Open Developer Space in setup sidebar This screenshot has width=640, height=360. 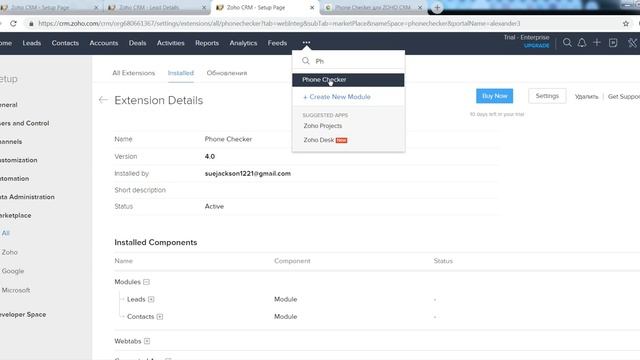23,314
